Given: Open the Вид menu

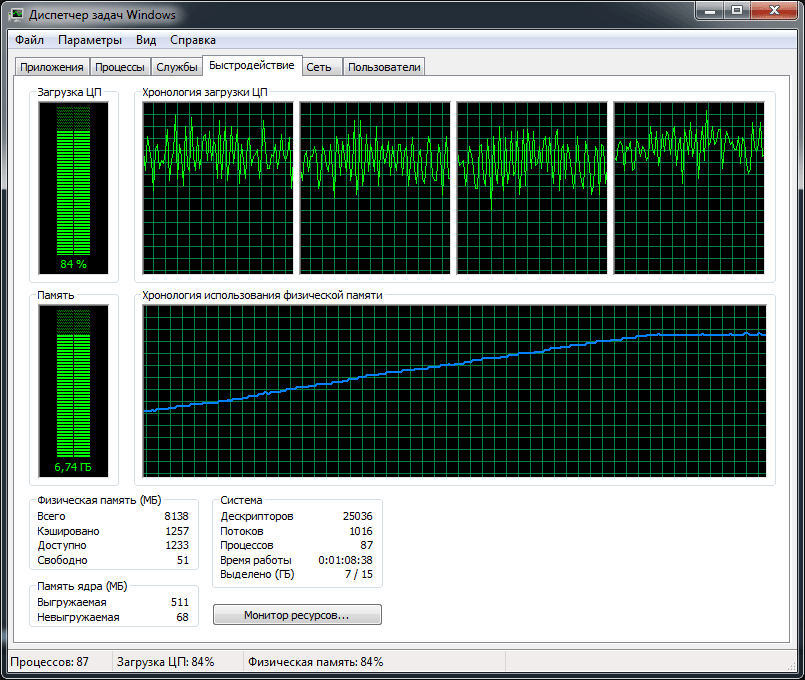Looking at the screenshot, I should (x=146, y=40).
